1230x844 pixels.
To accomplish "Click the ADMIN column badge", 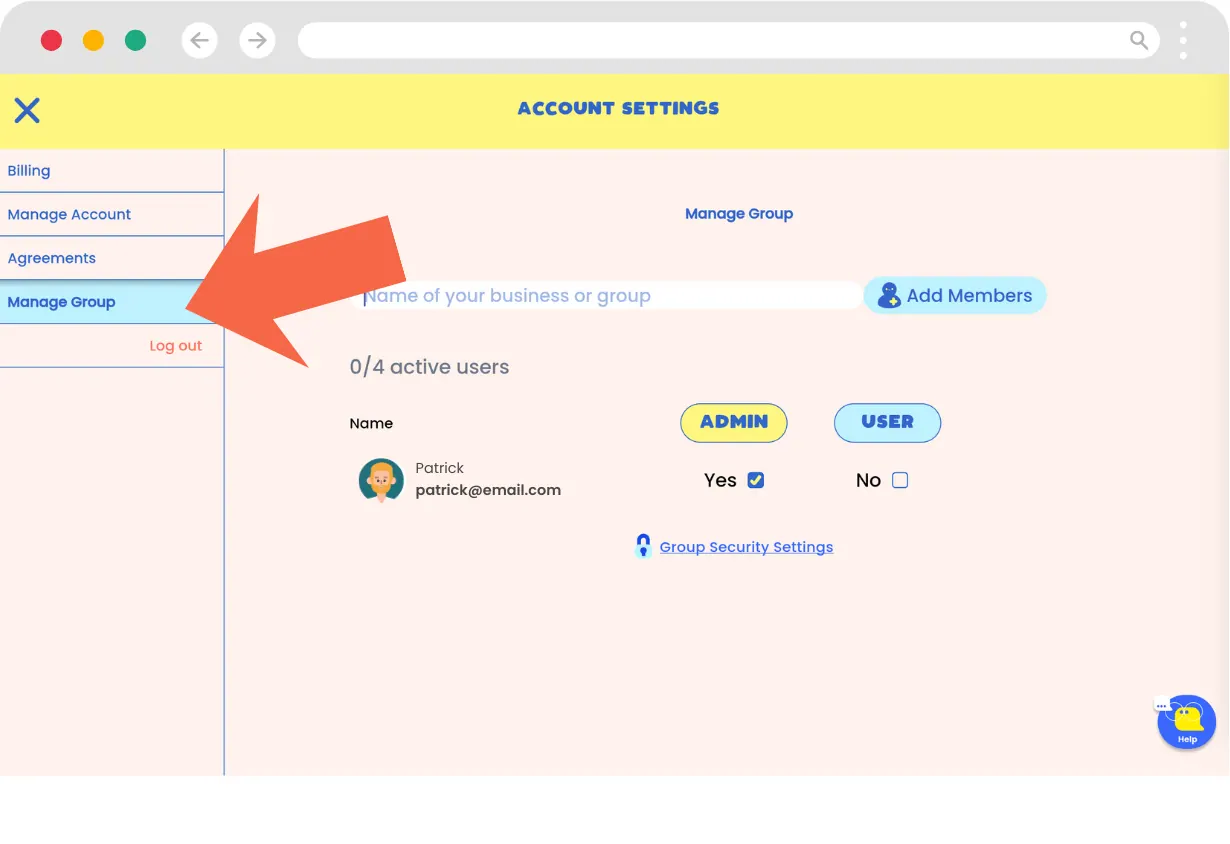I will coord(734,422).
